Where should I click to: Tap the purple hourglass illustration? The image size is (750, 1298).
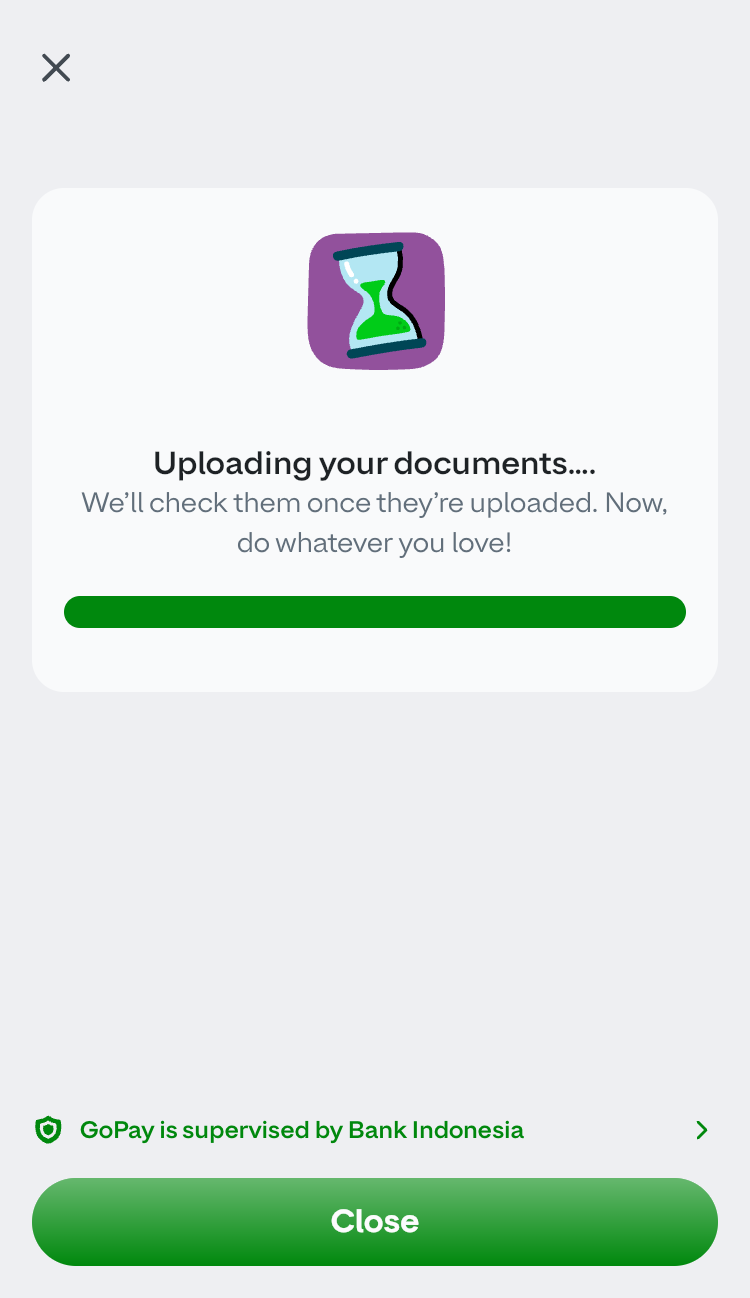376,300
